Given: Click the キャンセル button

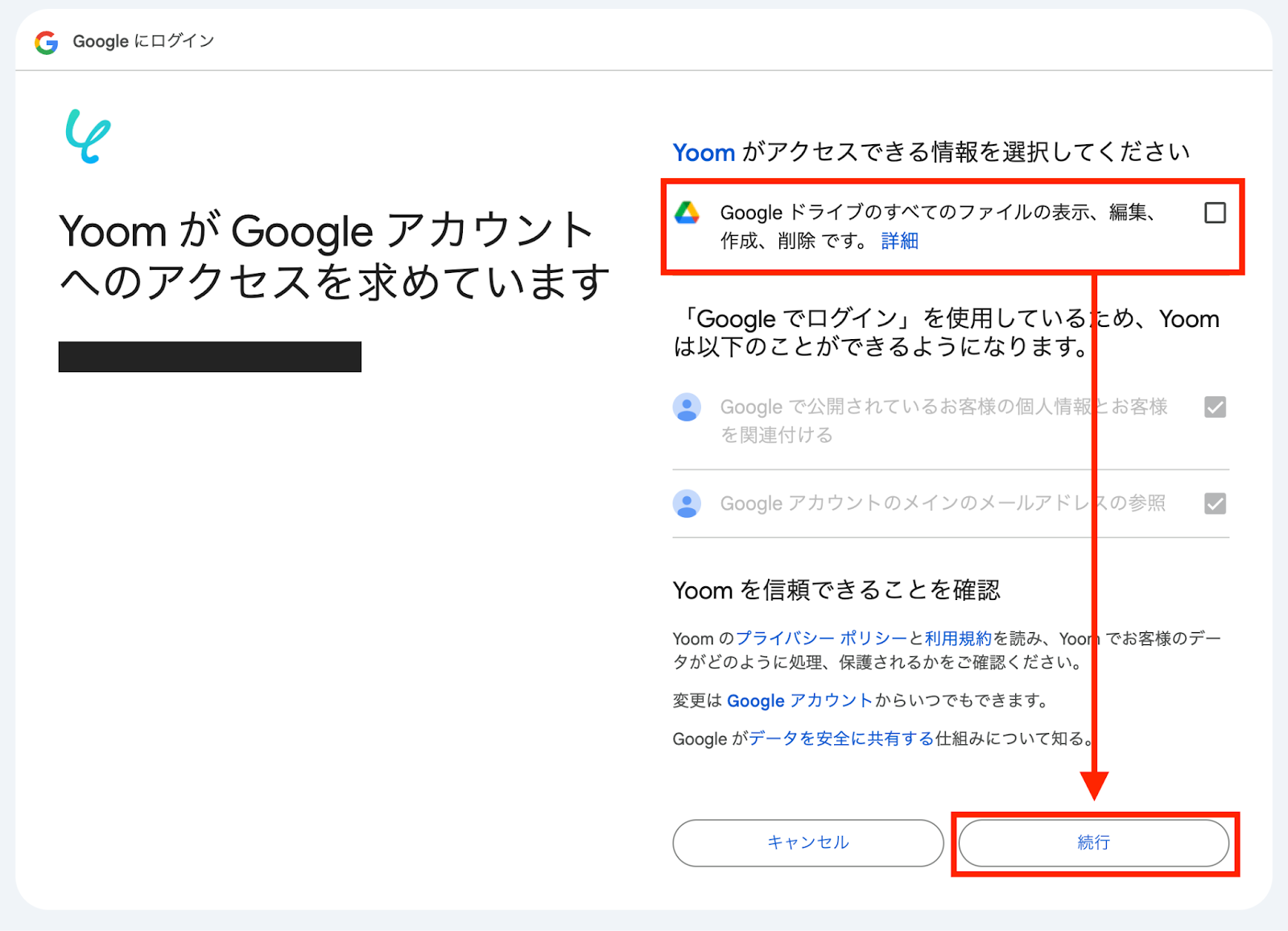Looking at the screenshot, I should 808,842.
